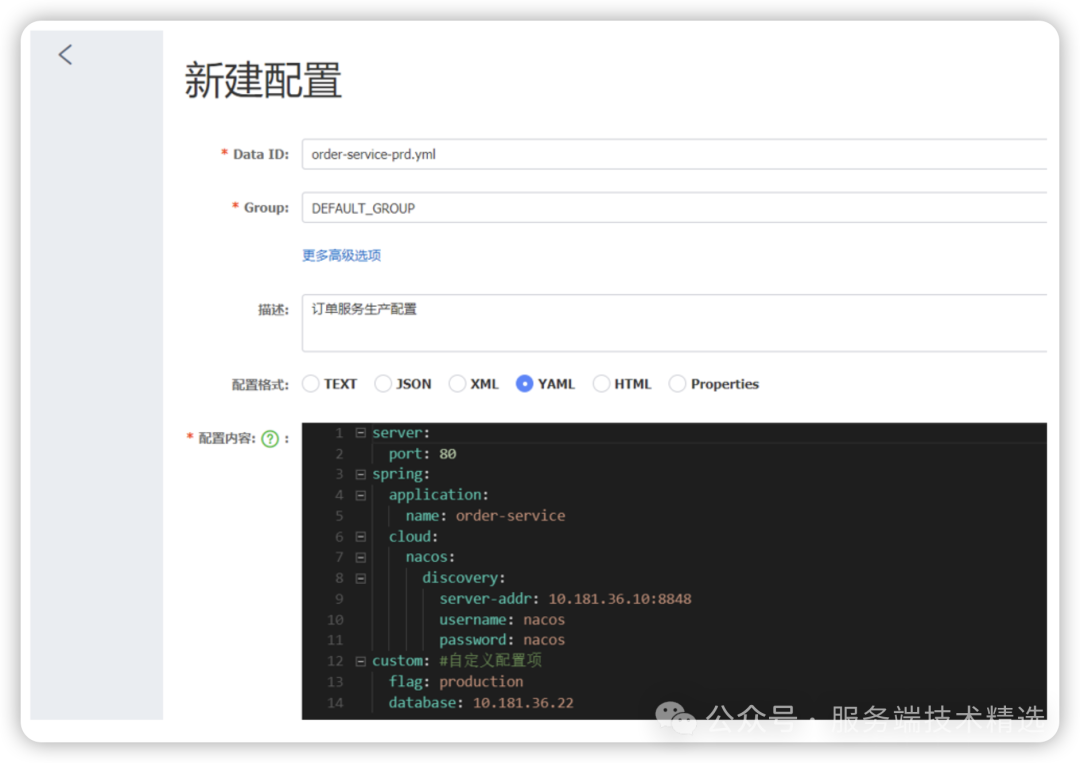Viewport: 1080px width, 763px height.
Task: Choose the XML format option
Action: (x=457, y=384)
